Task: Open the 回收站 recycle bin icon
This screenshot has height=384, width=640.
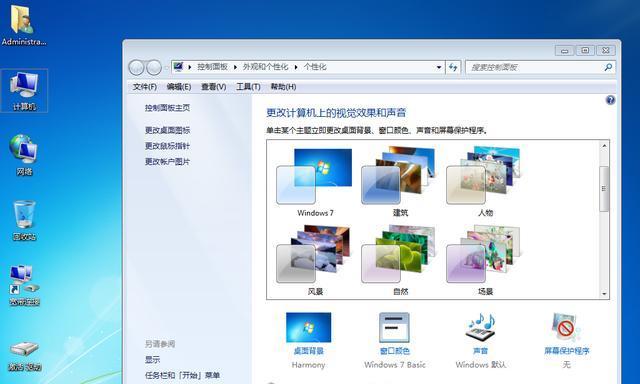Action: coord(24,220)
